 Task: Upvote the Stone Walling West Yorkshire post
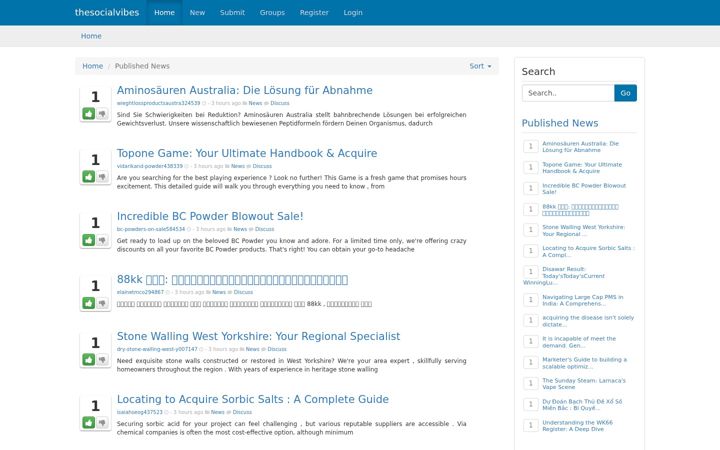pyautogui.click(x=89, y=360)
